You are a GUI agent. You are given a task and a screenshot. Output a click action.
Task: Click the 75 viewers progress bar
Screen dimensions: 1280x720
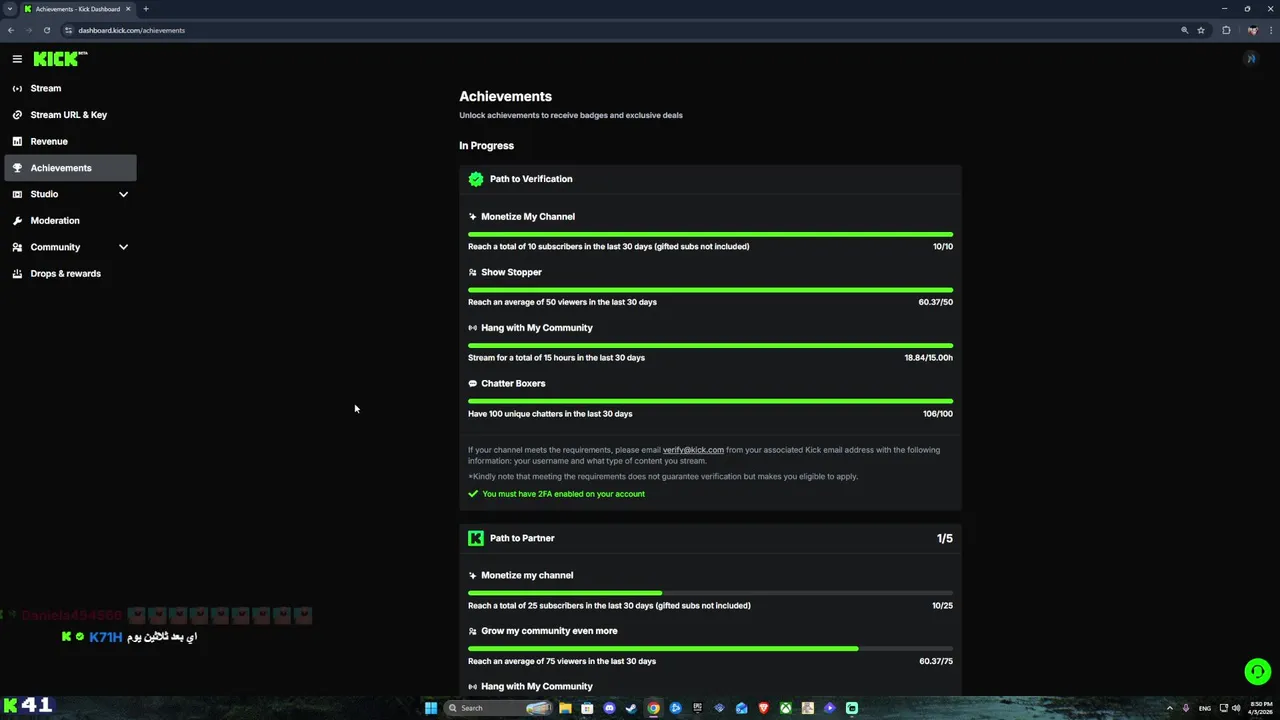tap(710, 649)
